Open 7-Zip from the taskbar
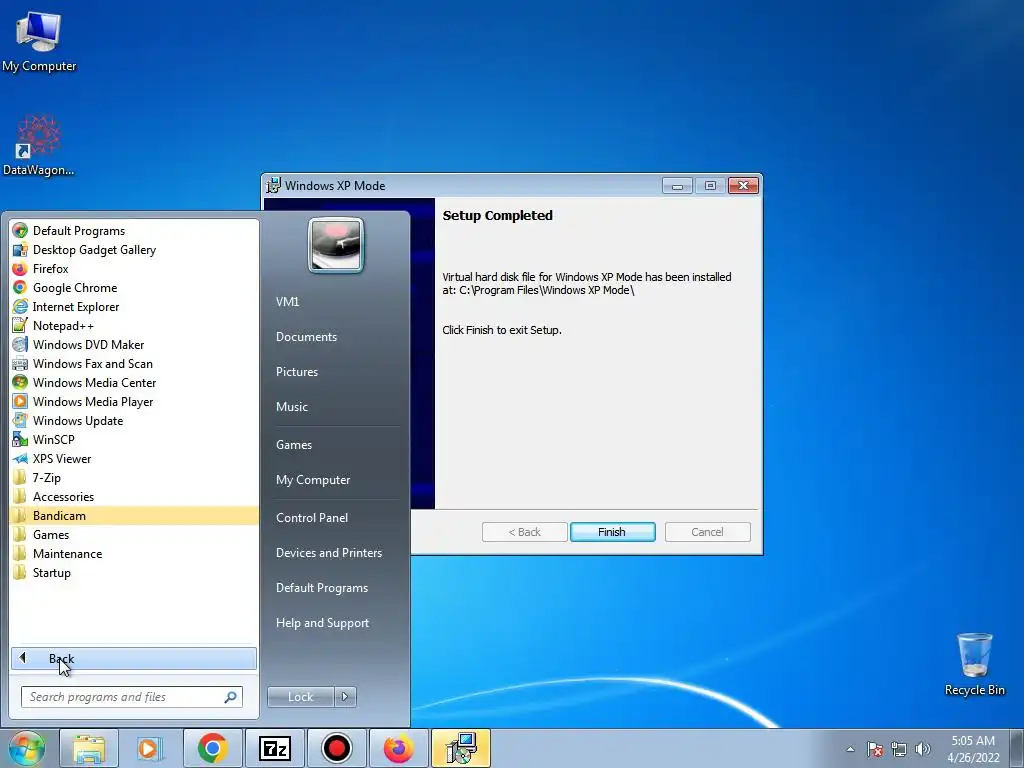The image size is (1024, 768). point(274,748)
